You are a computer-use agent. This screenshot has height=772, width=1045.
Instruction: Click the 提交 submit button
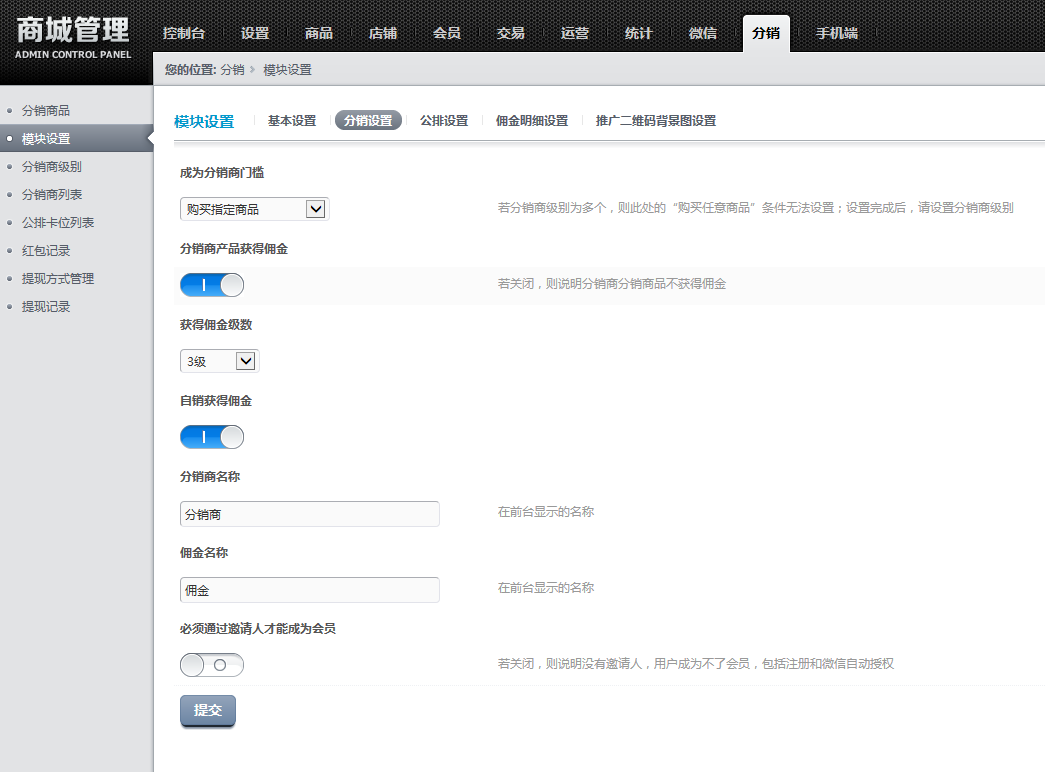(208, 710)
